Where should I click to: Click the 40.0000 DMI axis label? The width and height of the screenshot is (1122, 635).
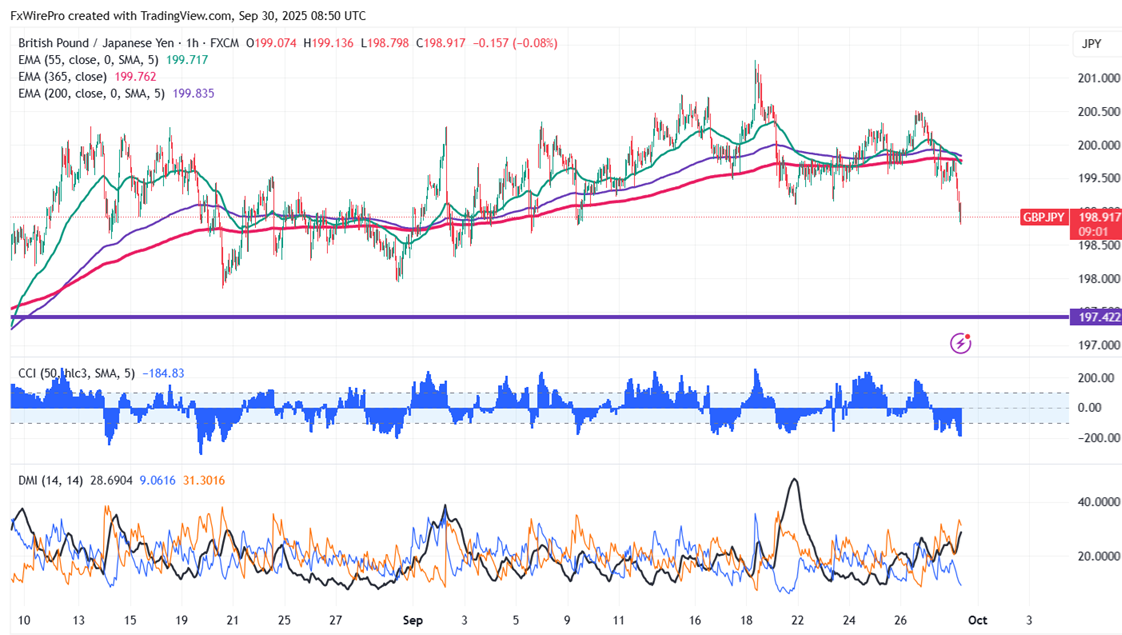[x=1098, y=502]
